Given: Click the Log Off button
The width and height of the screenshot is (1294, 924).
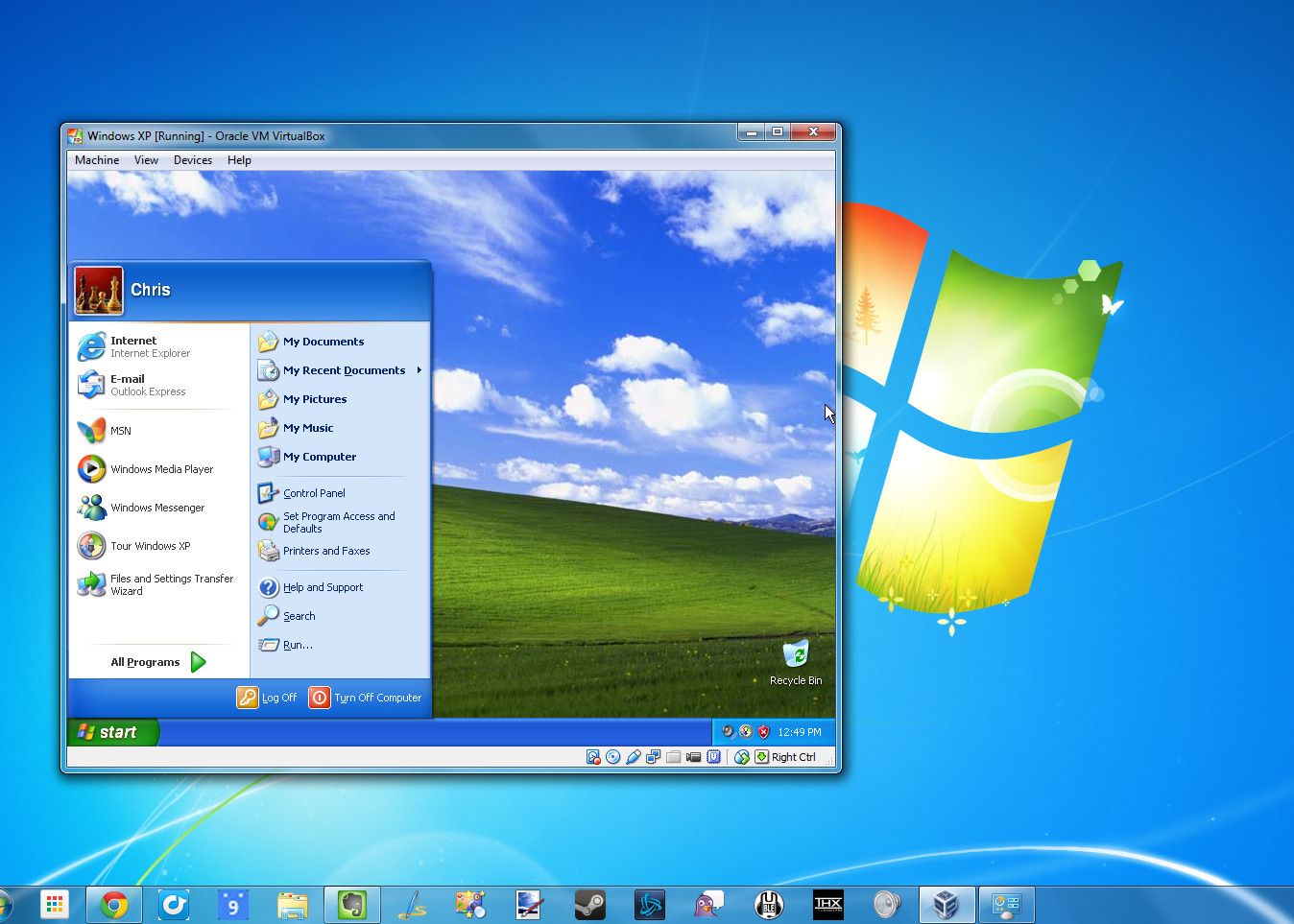Looking at the screenshot, I should point(268,698).
